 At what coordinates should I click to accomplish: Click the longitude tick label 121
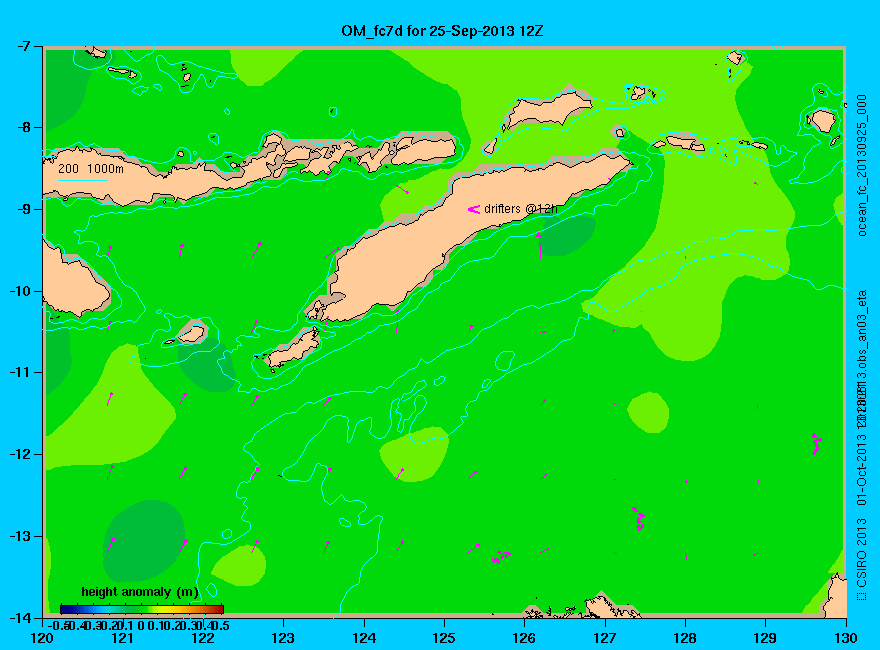coord(122,638)
